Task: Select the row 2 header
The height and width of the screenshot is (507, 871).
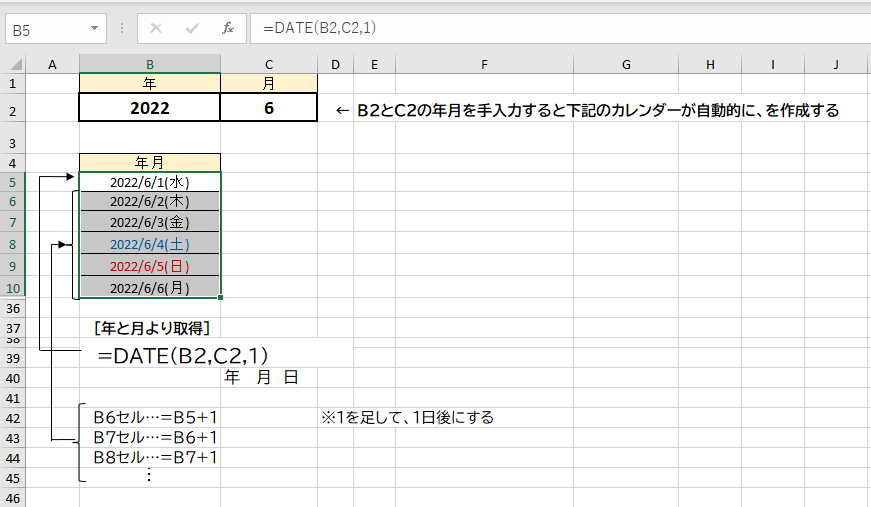Action: 13,109
